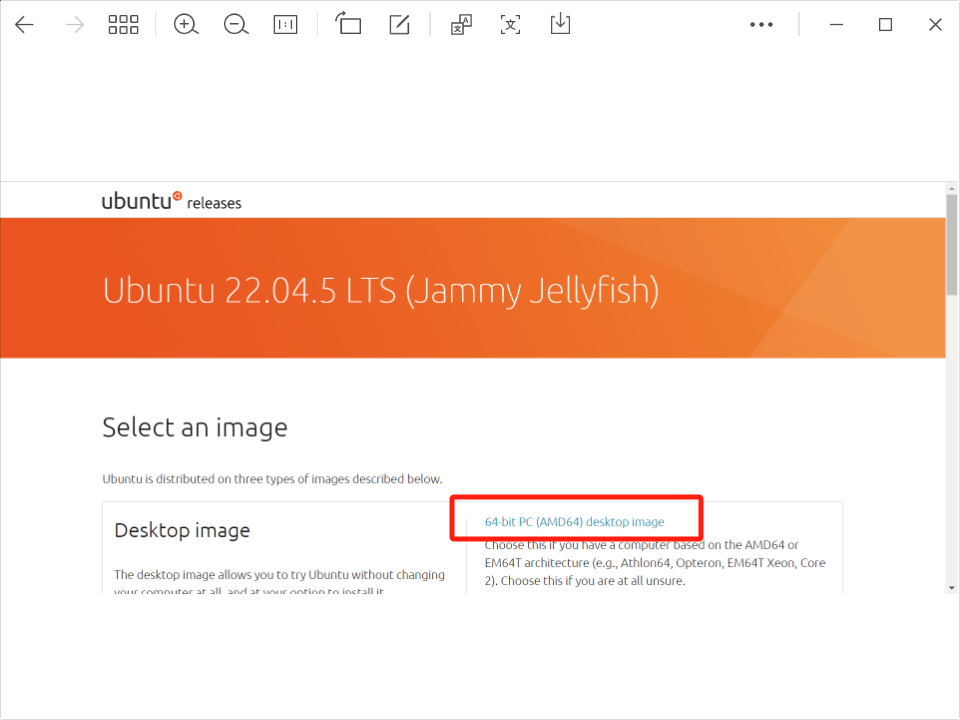
Task: Maximize the image viewer window
Action: point(885,24)
